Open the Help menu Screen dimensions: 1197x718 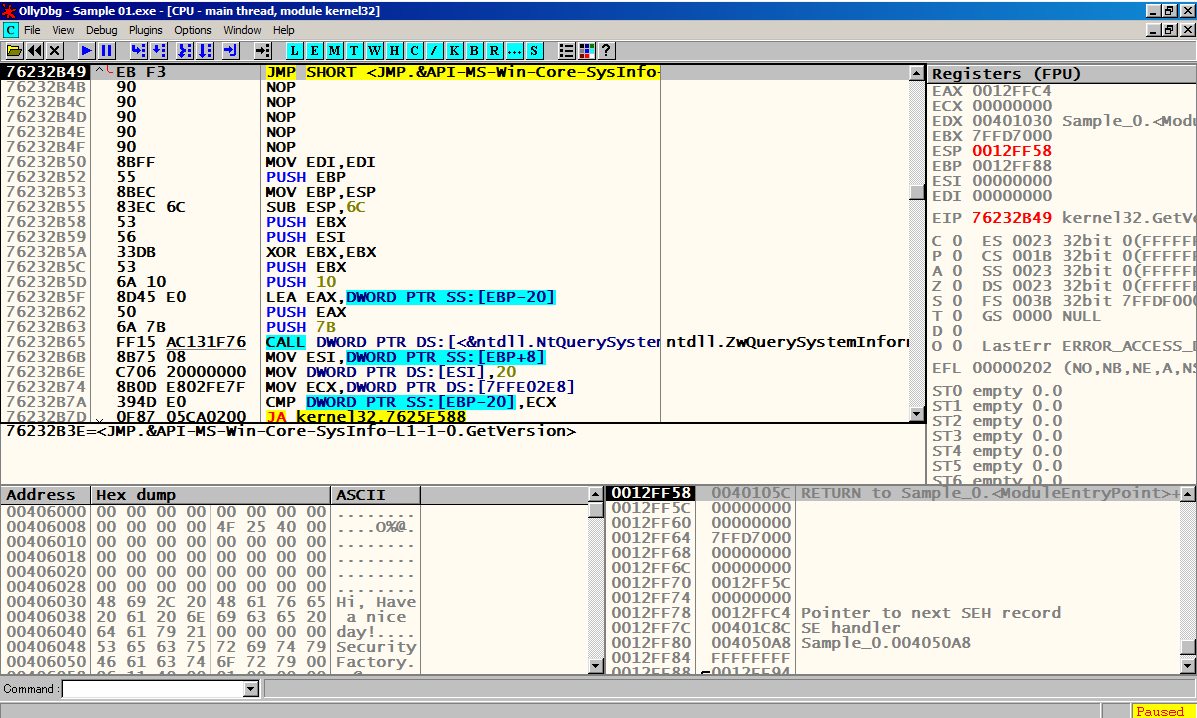tap(283, 30)
